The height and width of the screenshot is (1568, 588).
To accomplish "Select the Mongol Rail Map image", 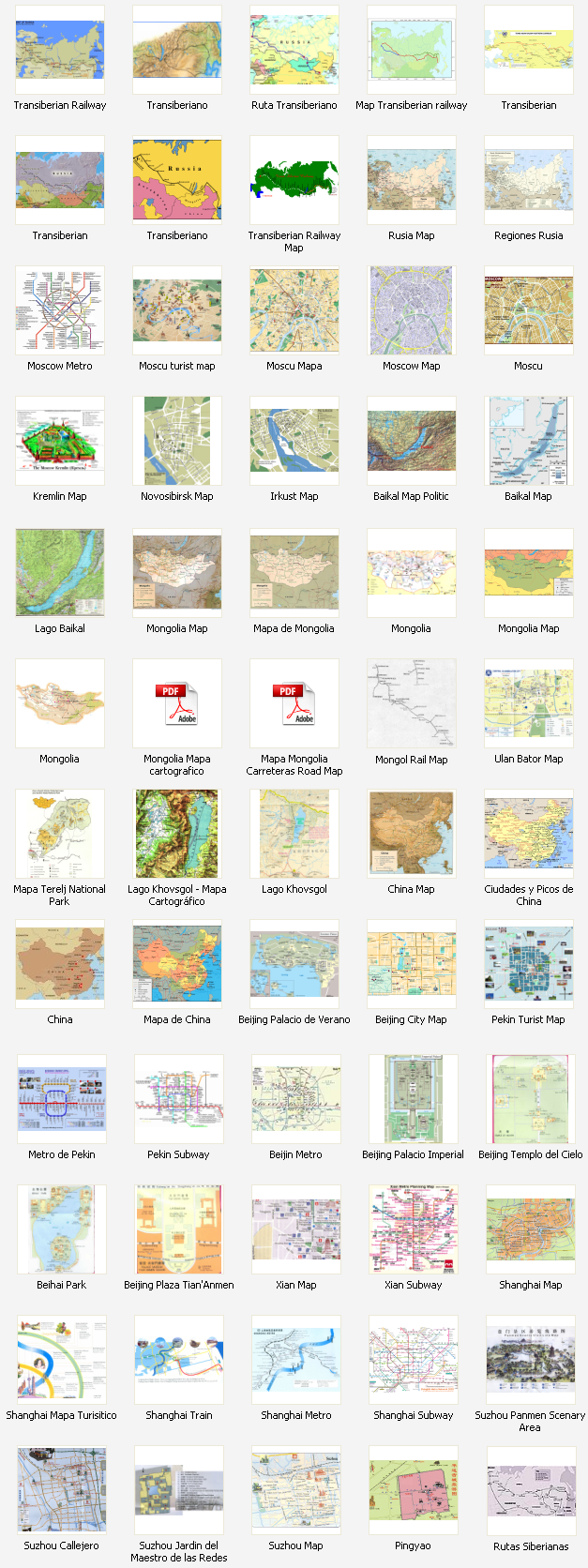I will point(412,703).
